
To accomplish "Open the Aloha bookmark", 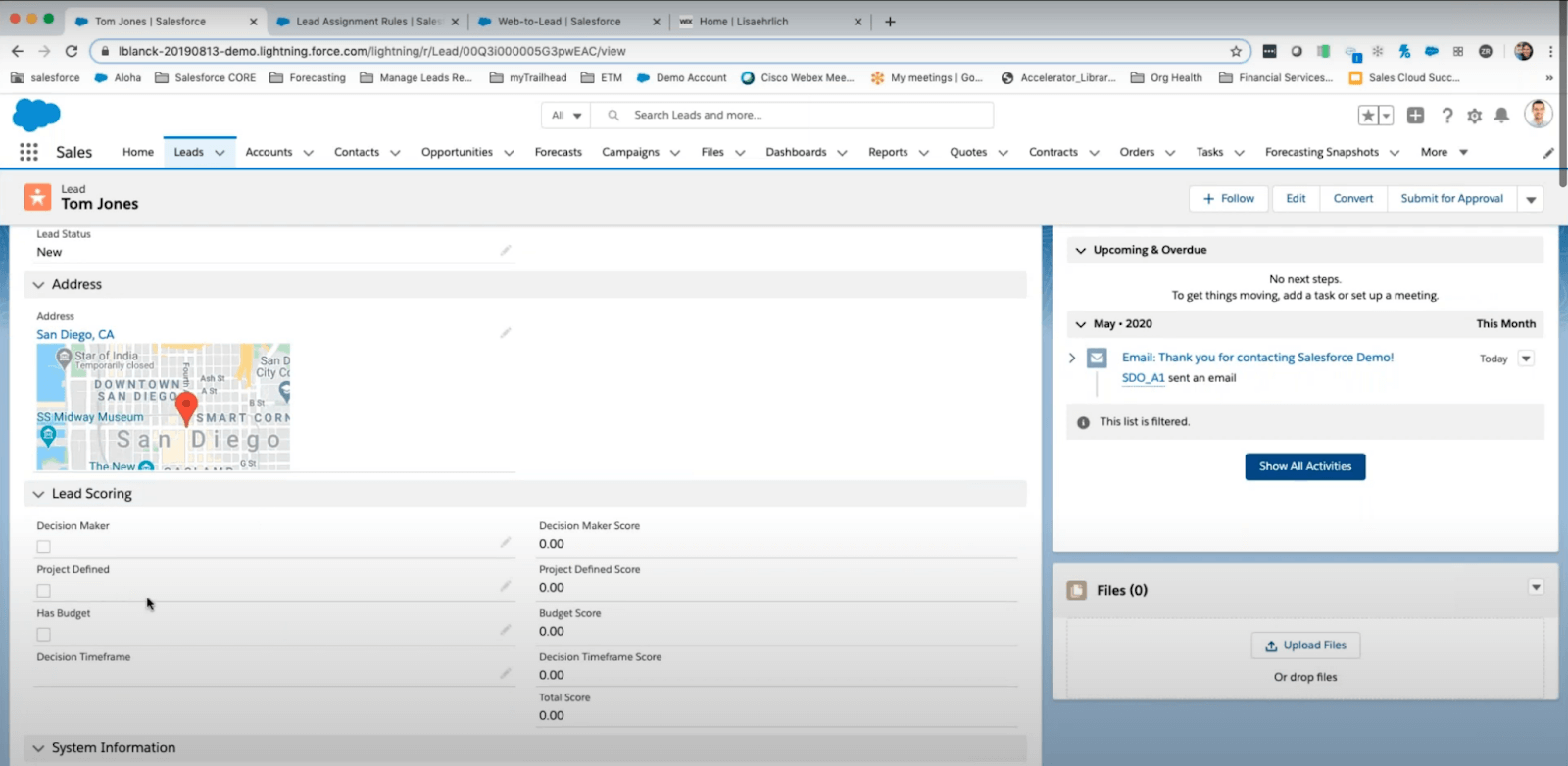I will [x=118, y=77].
